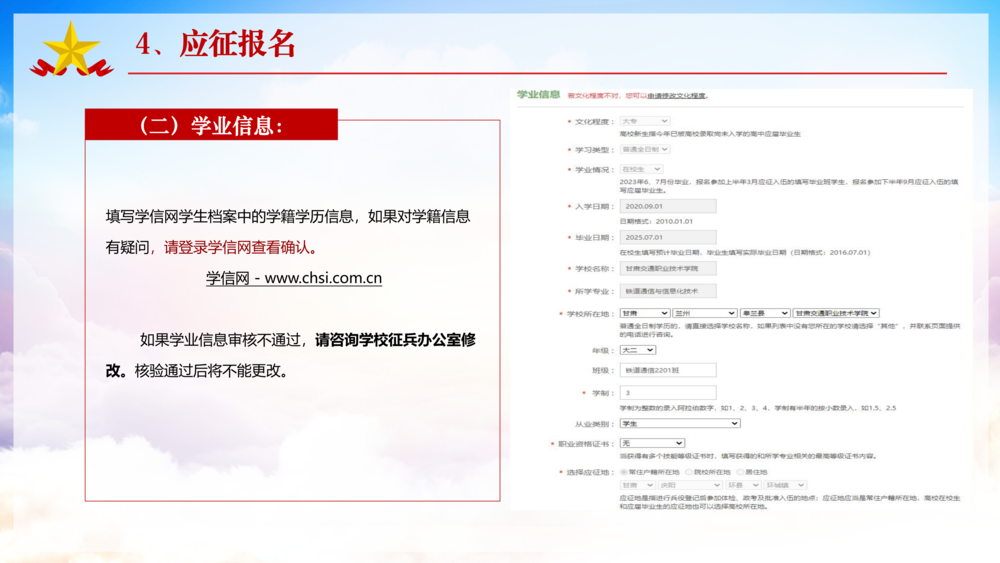Image resolution: width=1000 pixels, height=563 pixels.
Task: Click the 班级 input field
Action: [x=667, y=370]
